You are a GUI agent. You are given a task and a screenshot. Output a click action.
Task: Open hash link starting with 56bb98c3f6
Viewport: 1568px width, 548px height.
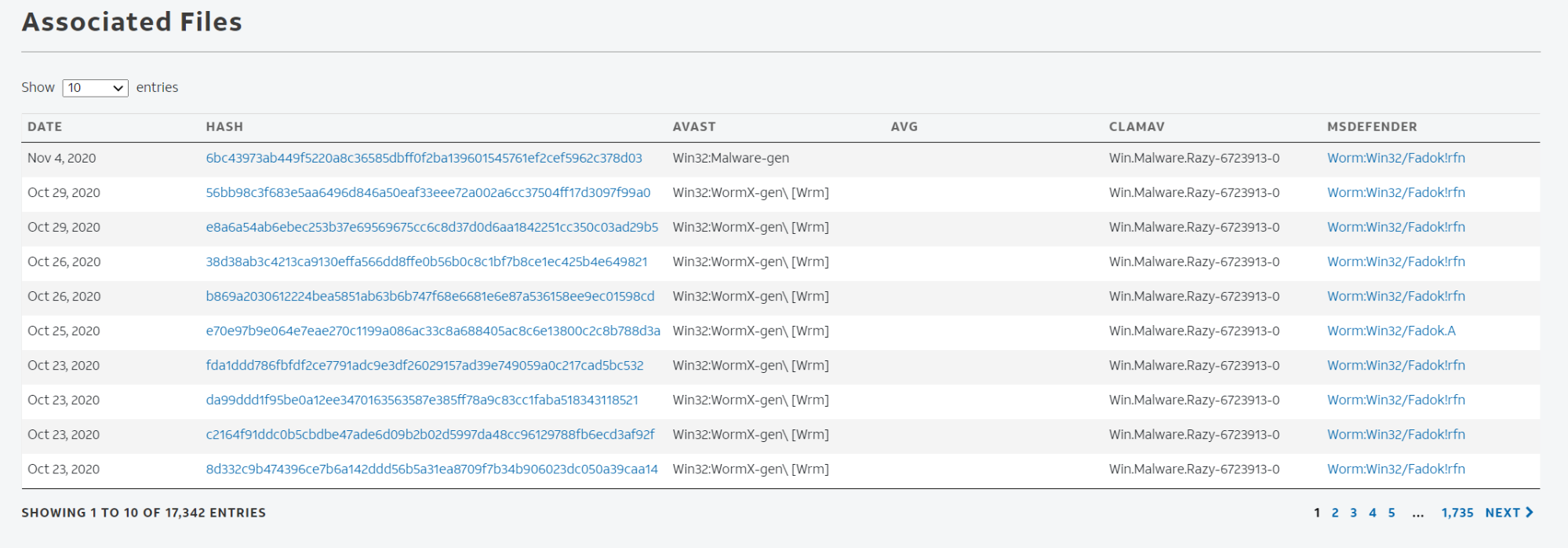pyautogui.click(x=427, y=192)
